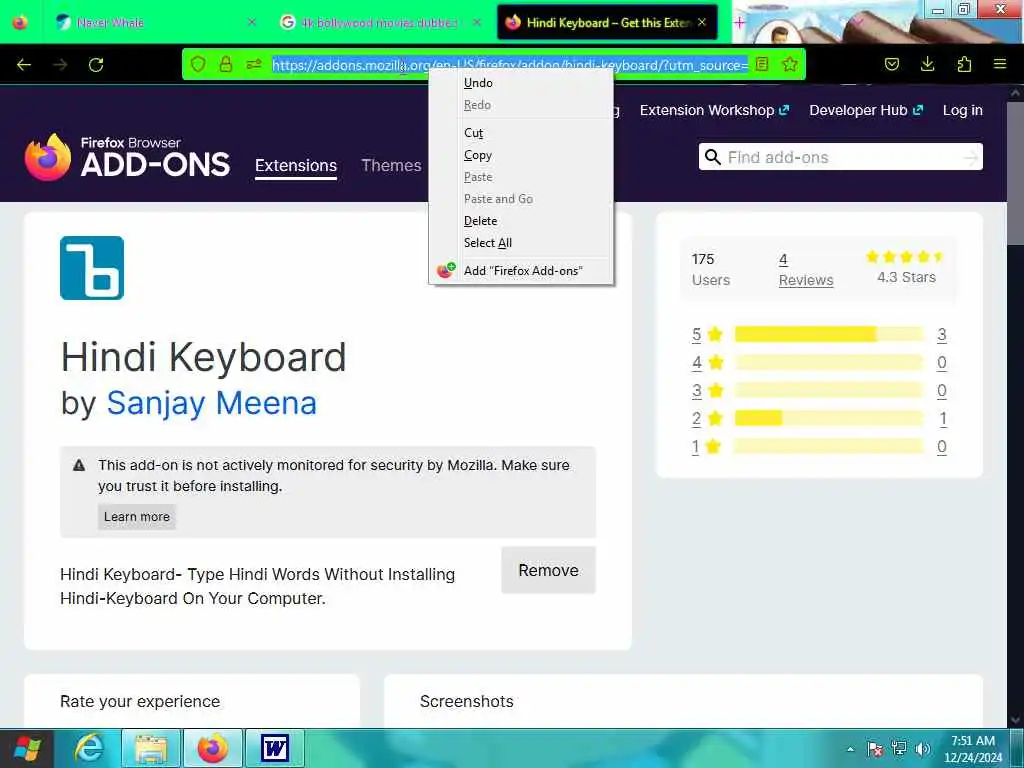The width and height of the screenshot is (1024, 768).
Task: Click the network tray icon
Action: coord(899,749)
